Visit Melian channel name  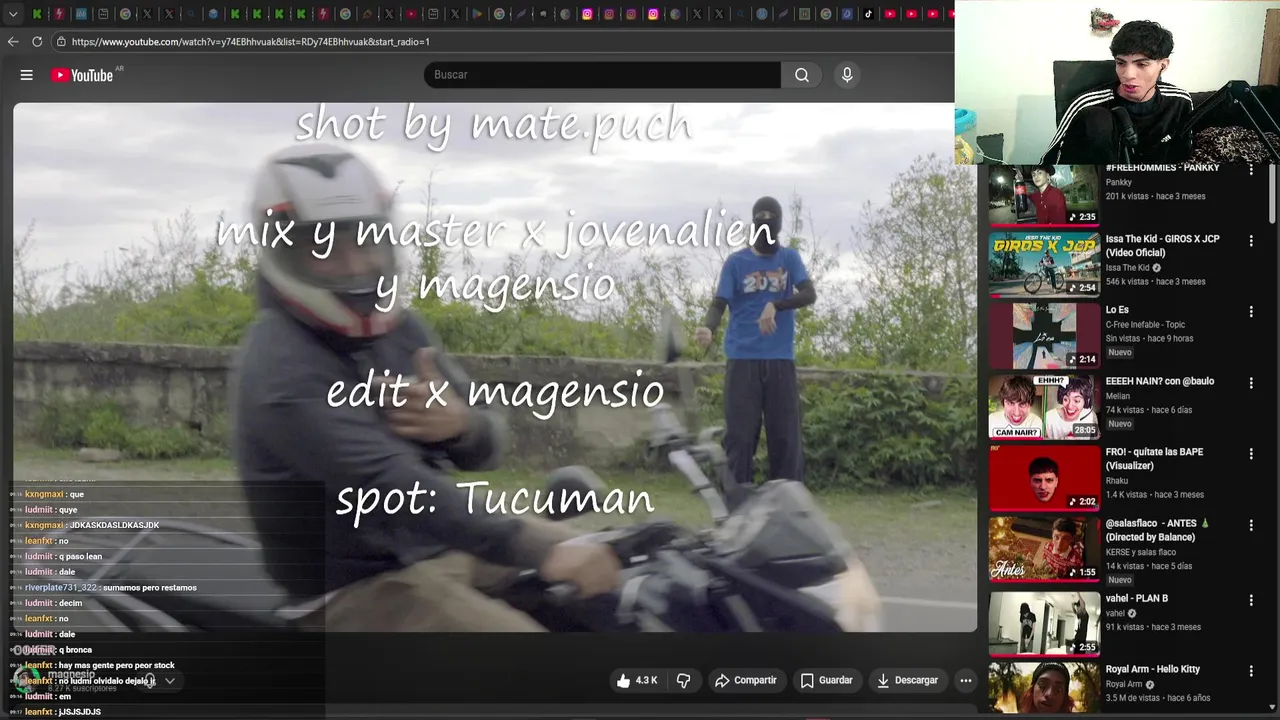tap(1117, 396)
